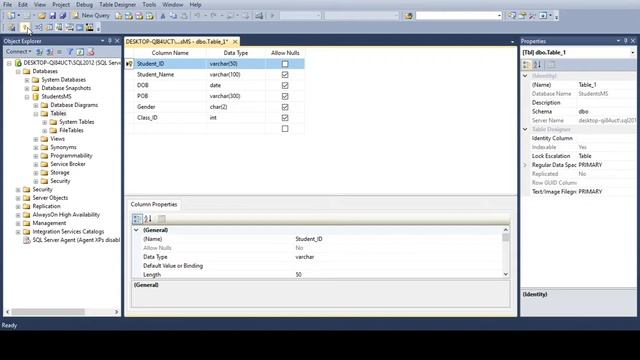Select the Replication folder in Object Explorer
This screenshot has height=360, width=640.
click(46, 206)
